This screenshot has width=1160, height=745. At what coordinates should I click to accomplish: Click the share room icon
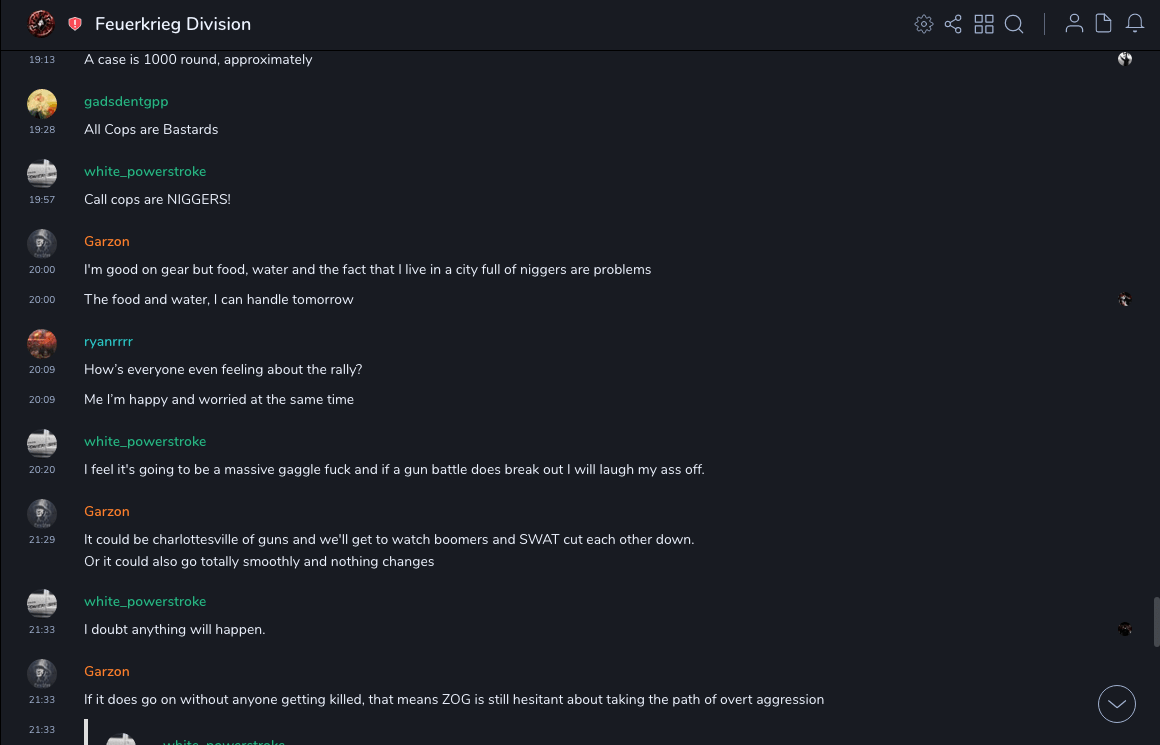tap(953, 24)
